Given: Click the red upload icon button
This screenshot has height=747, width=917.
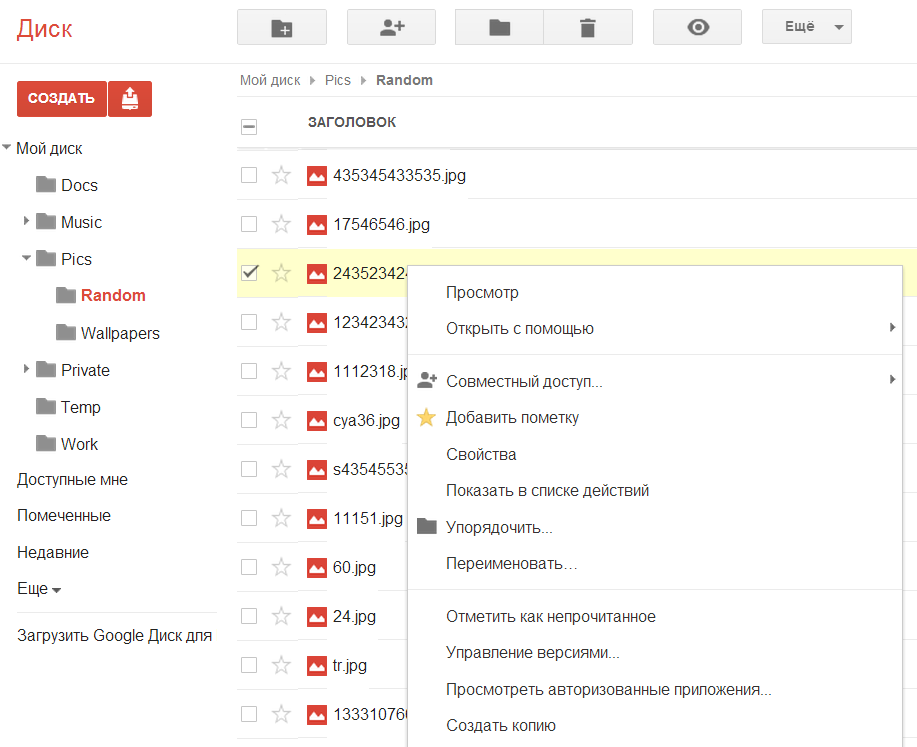Looking at the screenshot, I should tap(130, 99).
